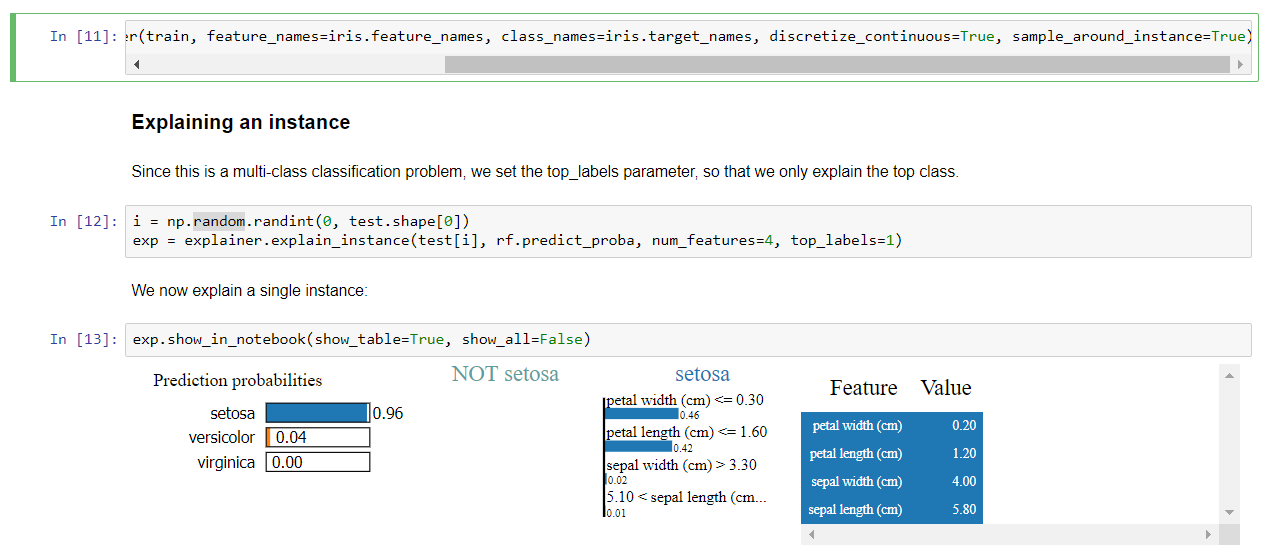Click the output scroll-up arrow
This screenshot has width=1270, height=554.
click(1230, 374)
